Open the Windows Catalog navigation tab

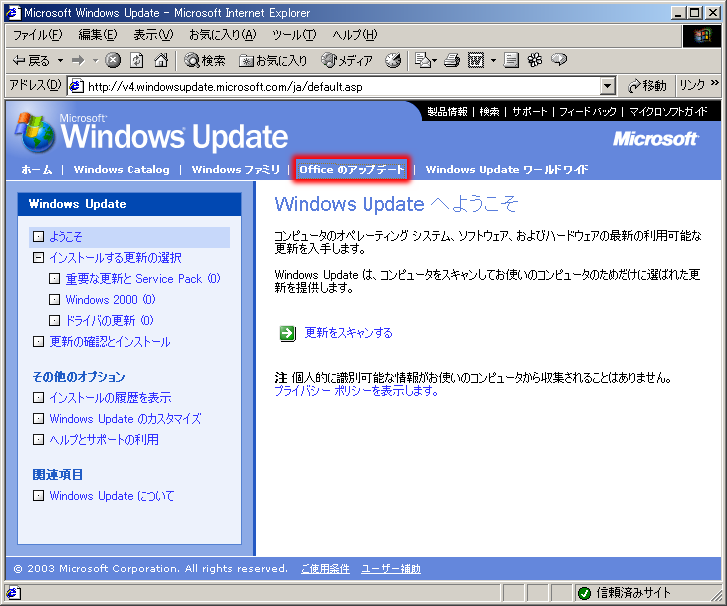[121, 170]
